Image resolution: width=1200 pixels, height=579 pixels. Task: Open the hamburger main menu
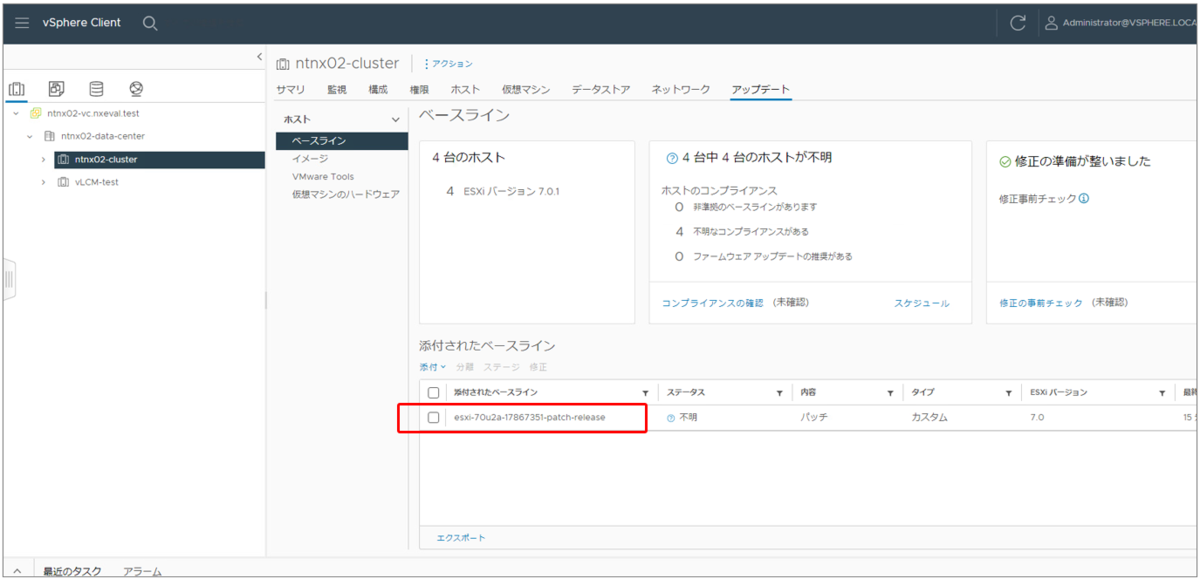click(22, 23)
